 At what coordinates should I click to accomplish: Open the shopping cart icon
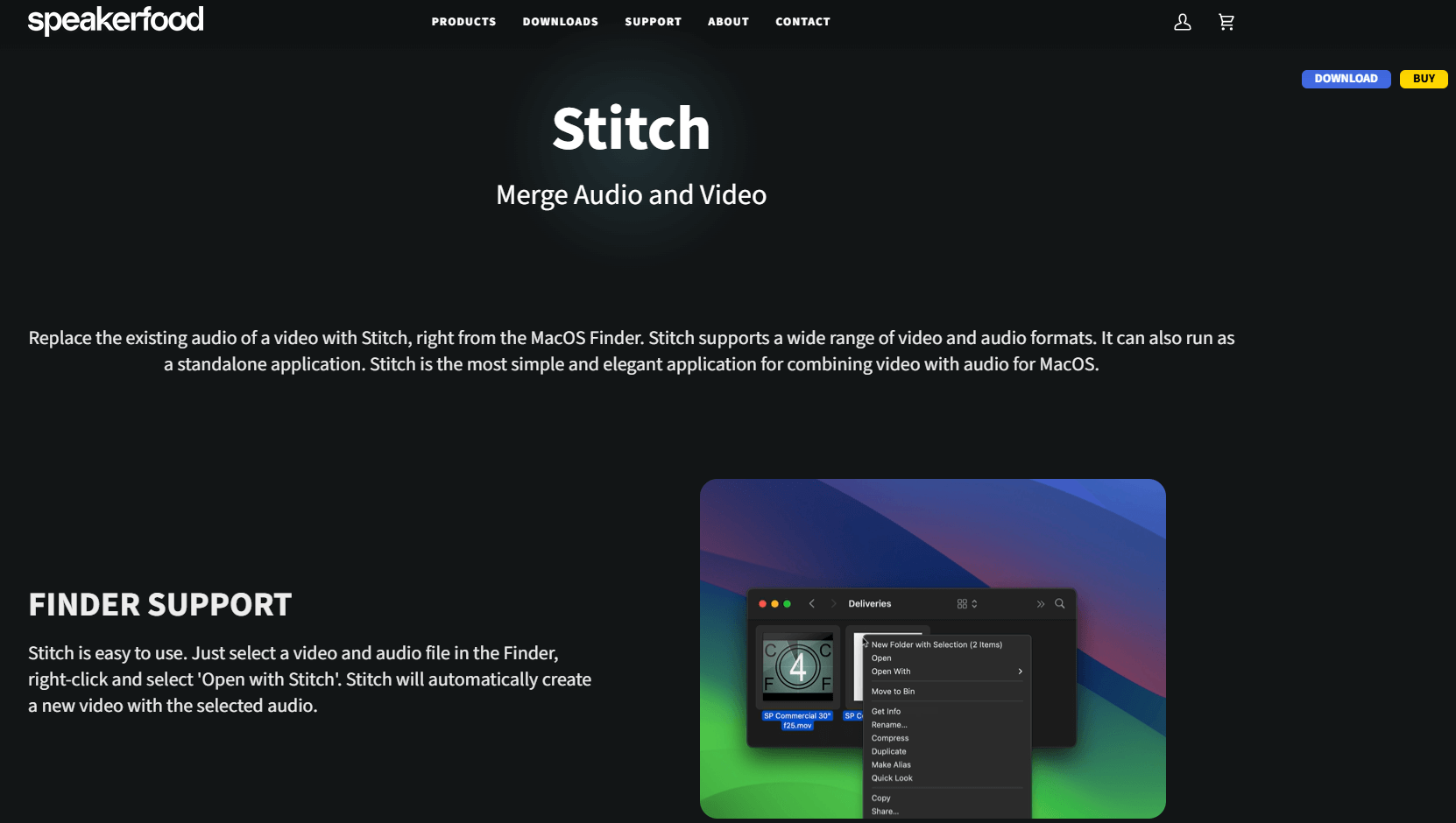click(x=1226, y=22)
